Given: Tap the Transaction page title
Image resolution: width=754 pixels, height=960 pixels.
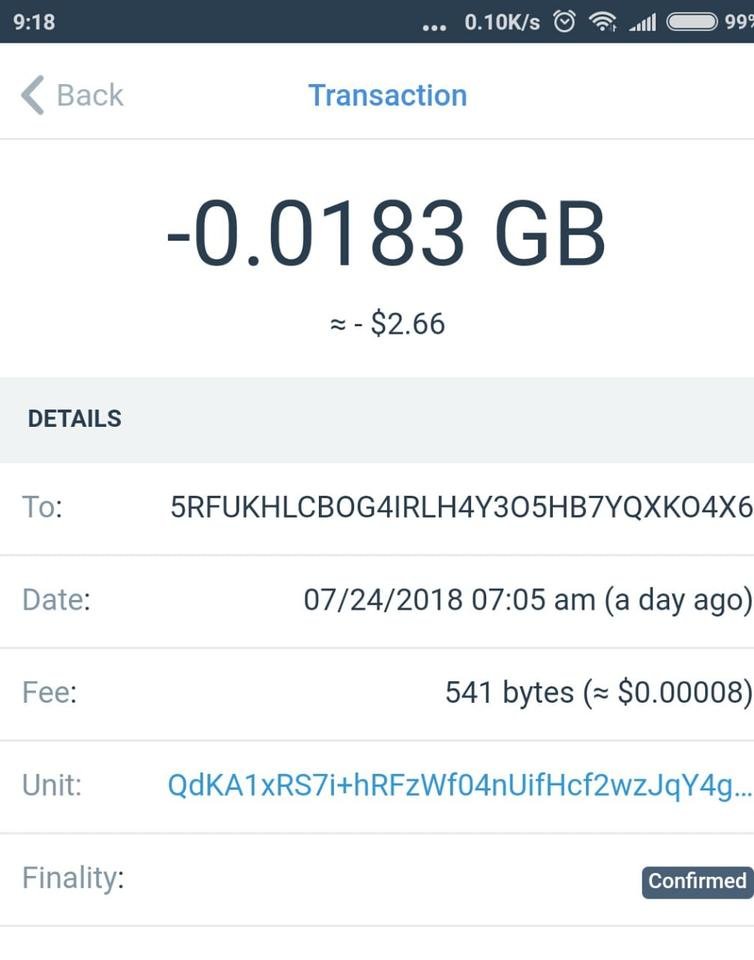Looking at the screenshot, I should pyautogui.click(x=387, y=96).
